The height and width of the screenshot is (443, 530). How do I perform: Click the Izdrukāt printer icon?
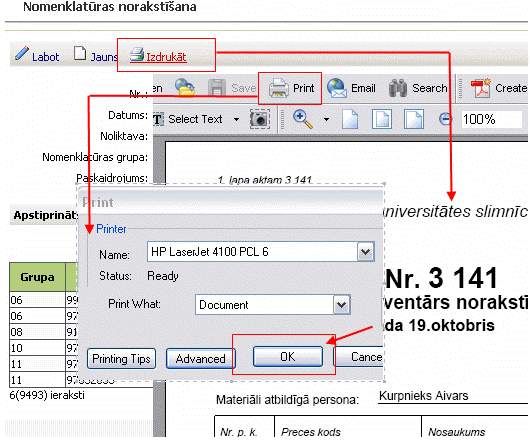coord(137,55)
